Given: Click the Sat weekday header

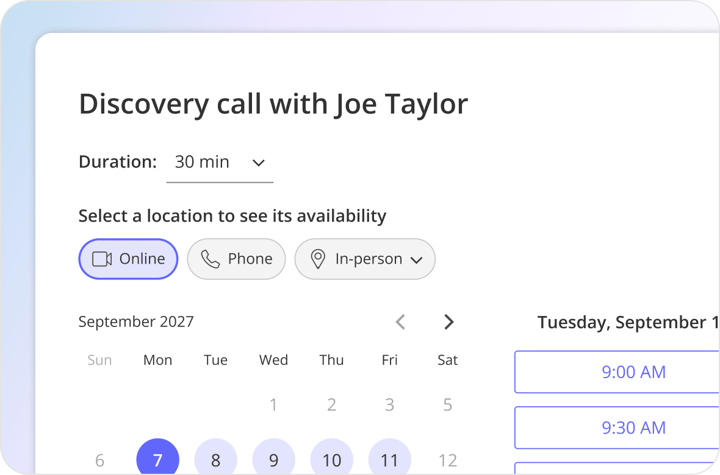Looking at the screenshot, I should point(448,360).
